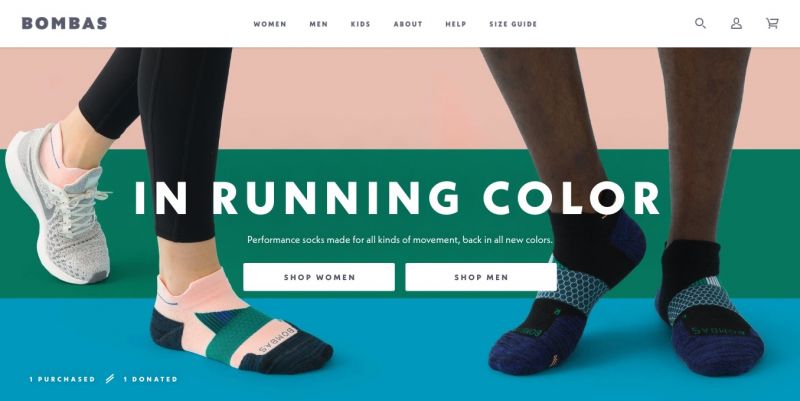The image size is (800, 401).
Task: Open the Women menu
Action: (x=270, y=24)
